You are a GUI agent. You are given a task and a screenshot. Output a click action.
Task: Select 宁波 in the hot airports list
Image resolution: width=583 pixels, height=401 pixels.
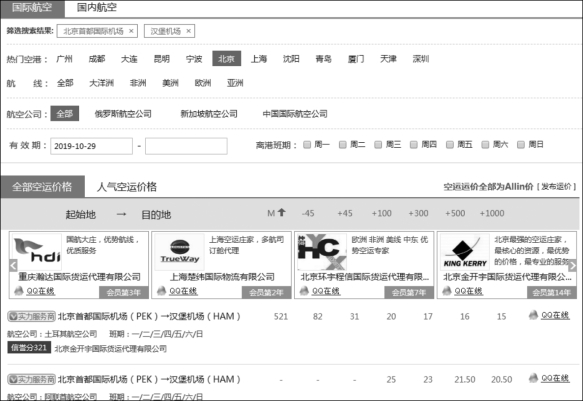[x=194, y=59]
